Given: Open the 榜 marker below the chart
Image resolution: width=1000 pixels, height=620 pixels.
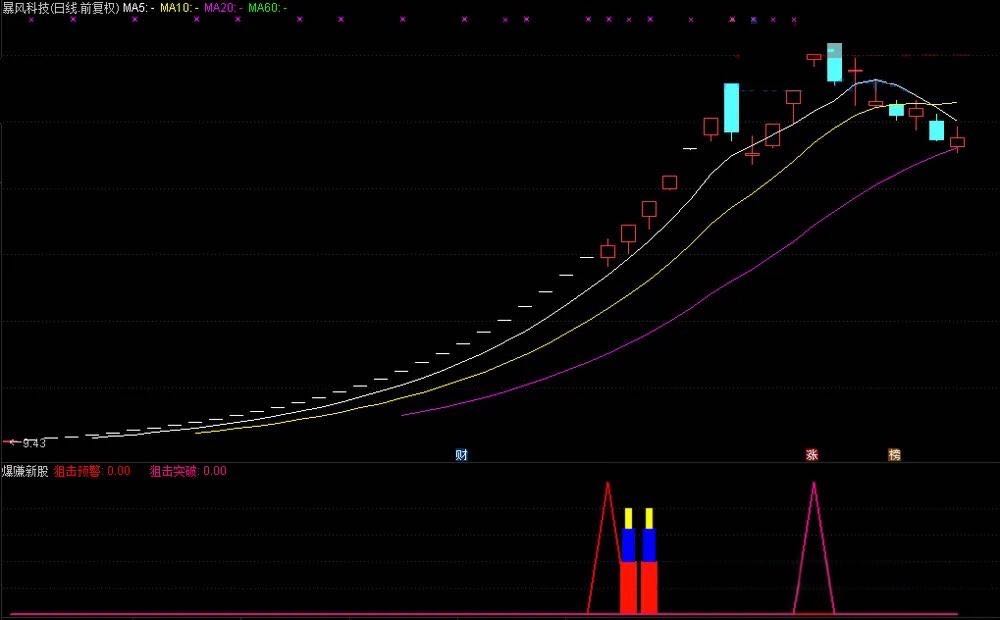Looking at the screenshot, I should point(895,455).
